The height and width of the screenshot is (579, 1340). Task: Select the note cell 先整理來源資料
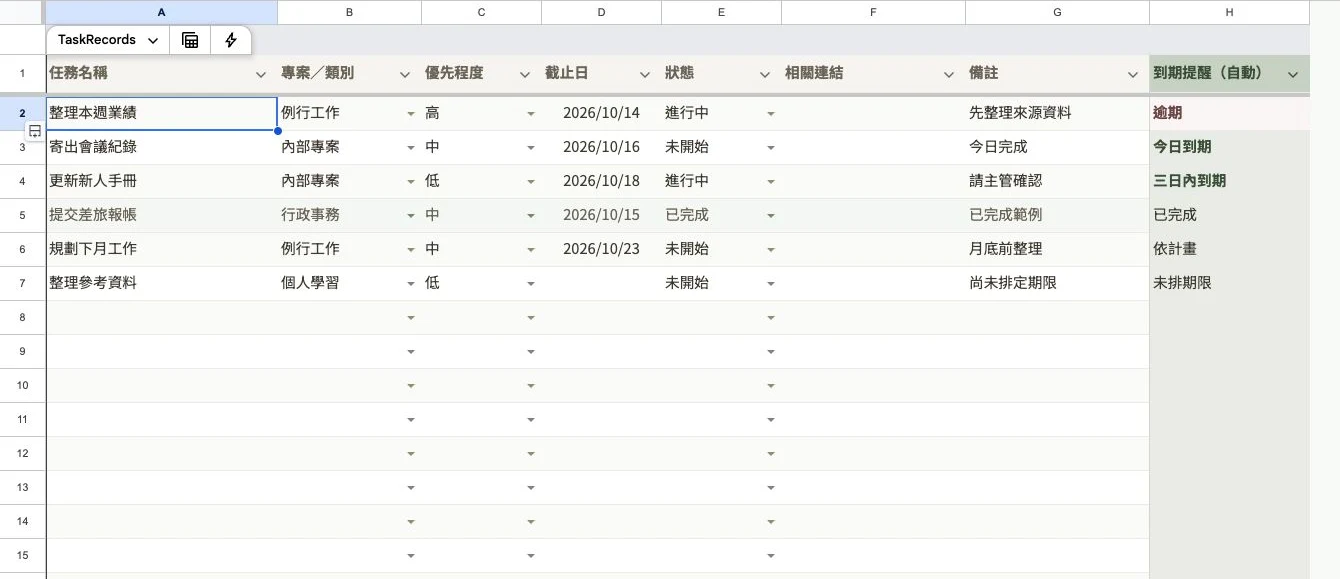pos(1057,113)
